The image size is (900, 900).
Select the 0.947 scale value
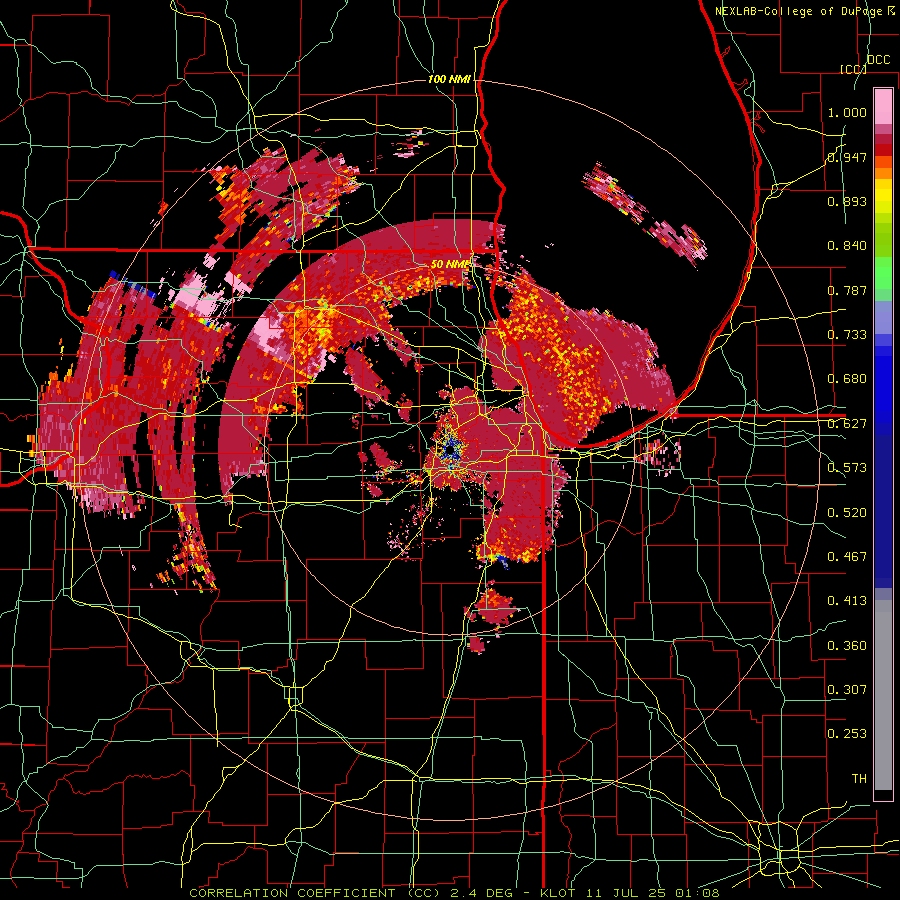click(x=847, y=157)
